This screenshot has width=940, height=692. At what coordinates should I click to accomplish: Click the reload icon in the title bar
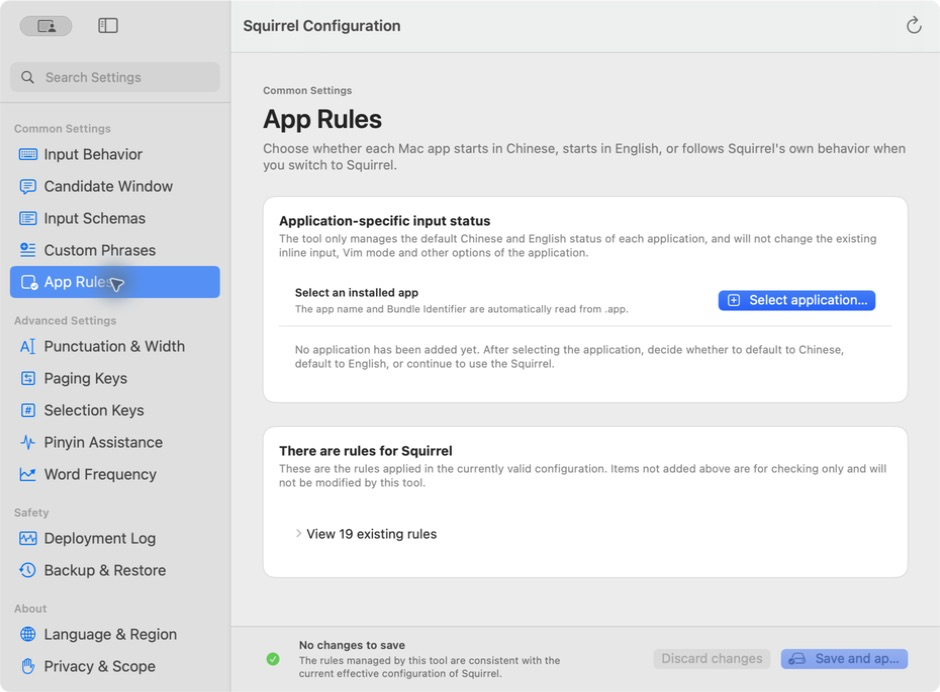914,25
